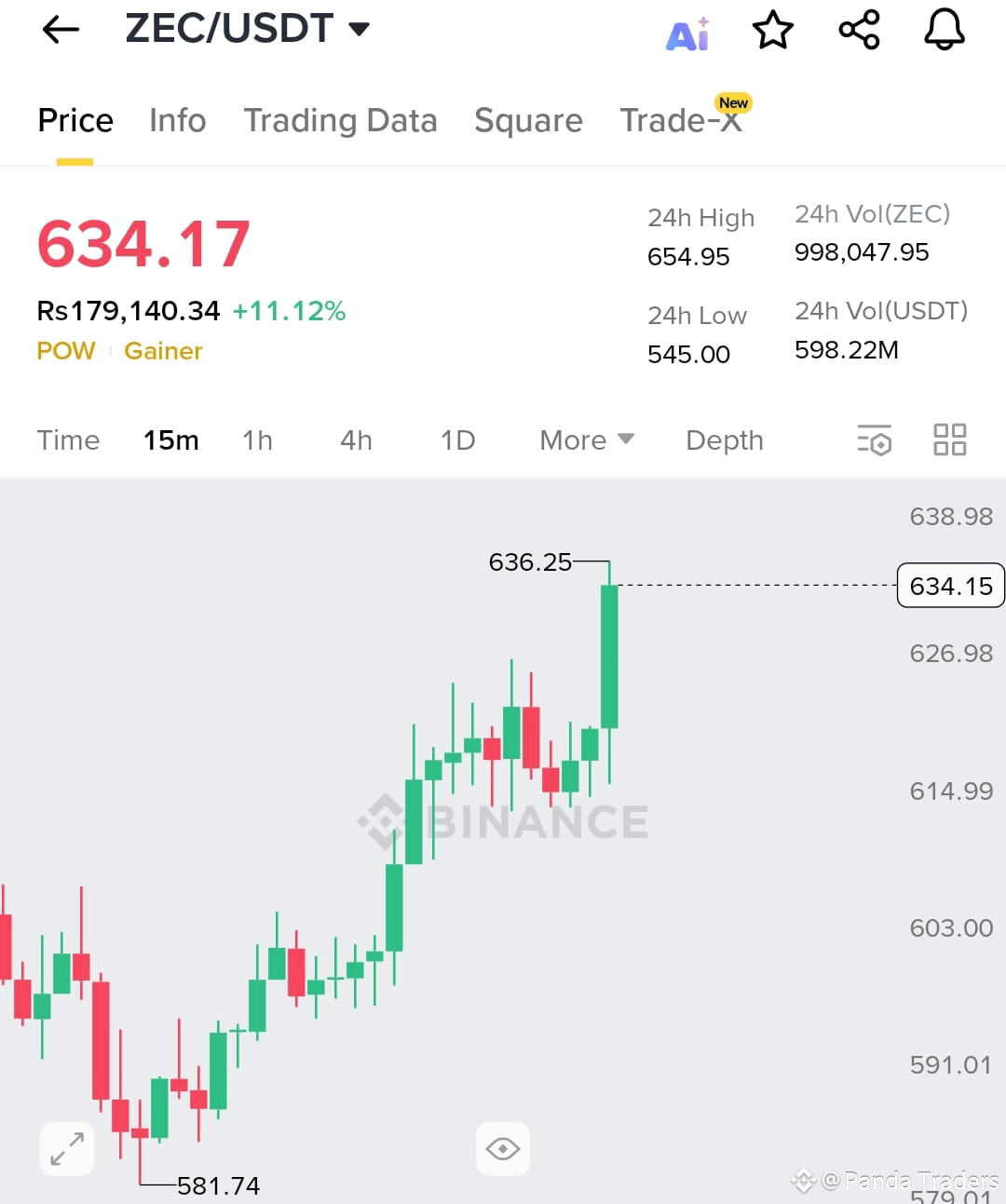Screen dimensions: 1006x1204
Task: Click the 634.15 current price marker
Action: 950,586
